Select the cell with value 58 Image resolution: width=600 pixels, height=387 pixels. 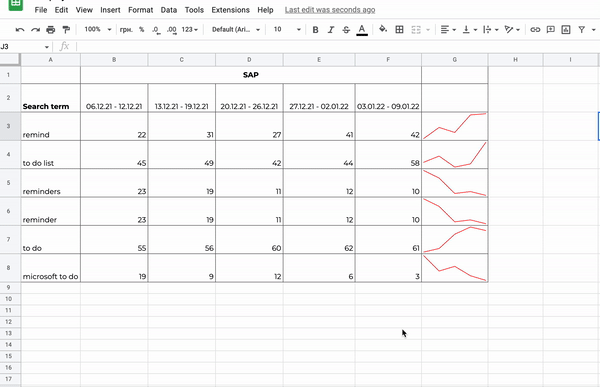pos(388,155)
